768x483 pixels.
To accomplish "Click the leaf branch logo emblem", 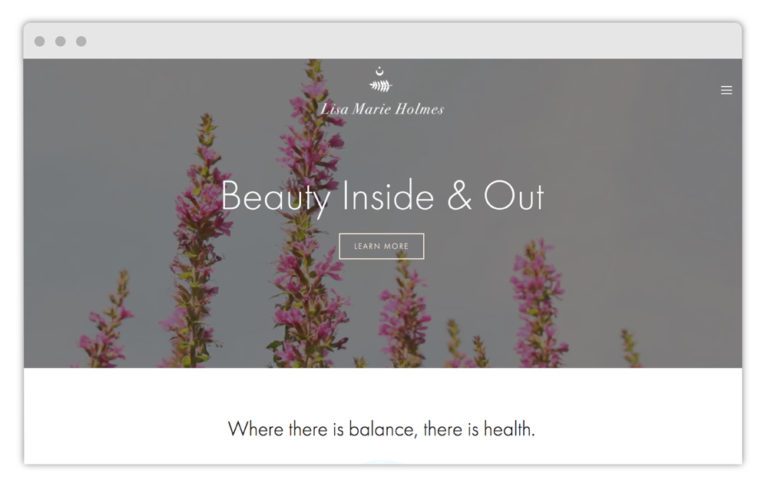I will [x=381, y=86].
